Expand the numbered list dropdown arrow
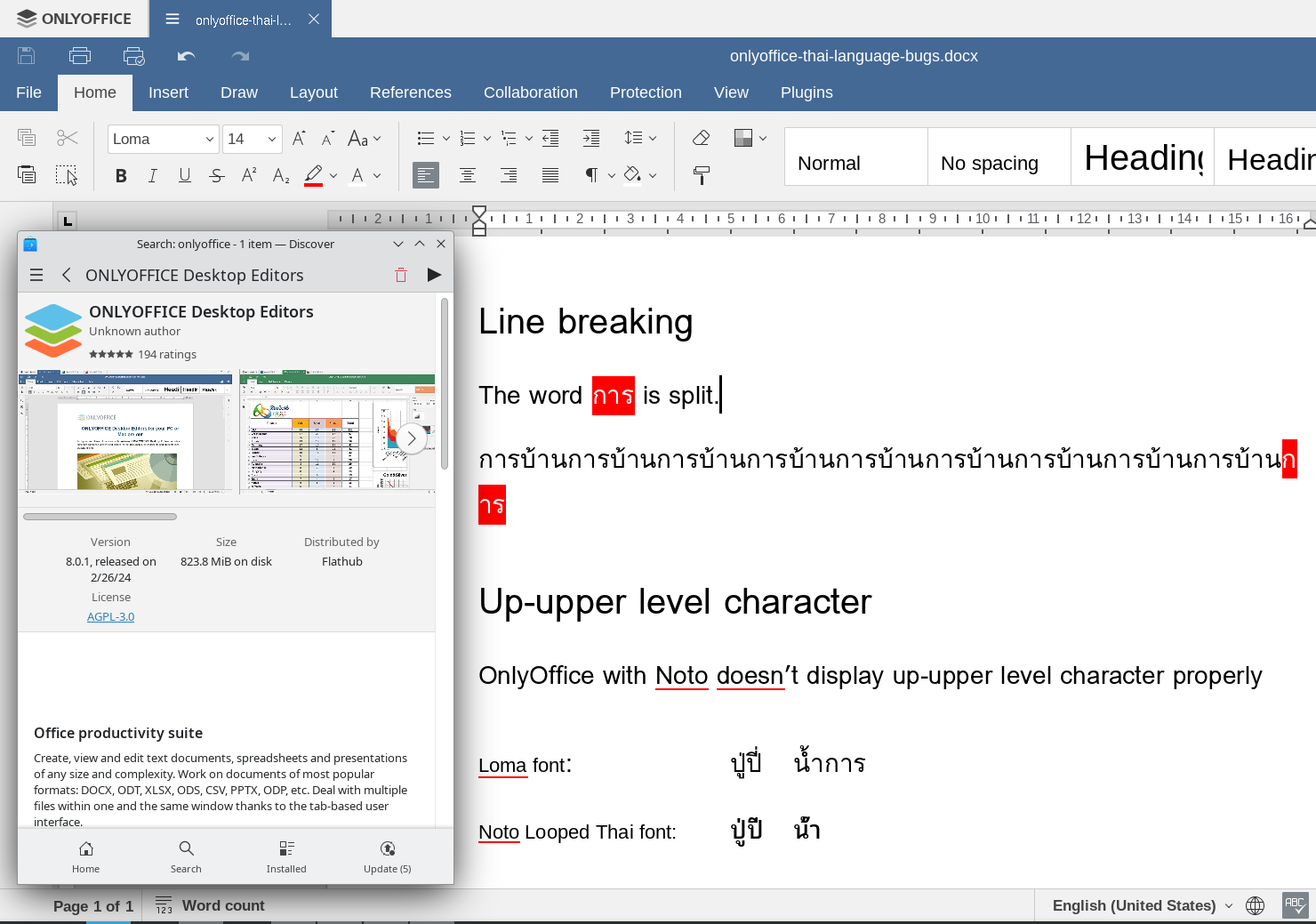The image size is (1316, 924). click(x=487, y=139)
